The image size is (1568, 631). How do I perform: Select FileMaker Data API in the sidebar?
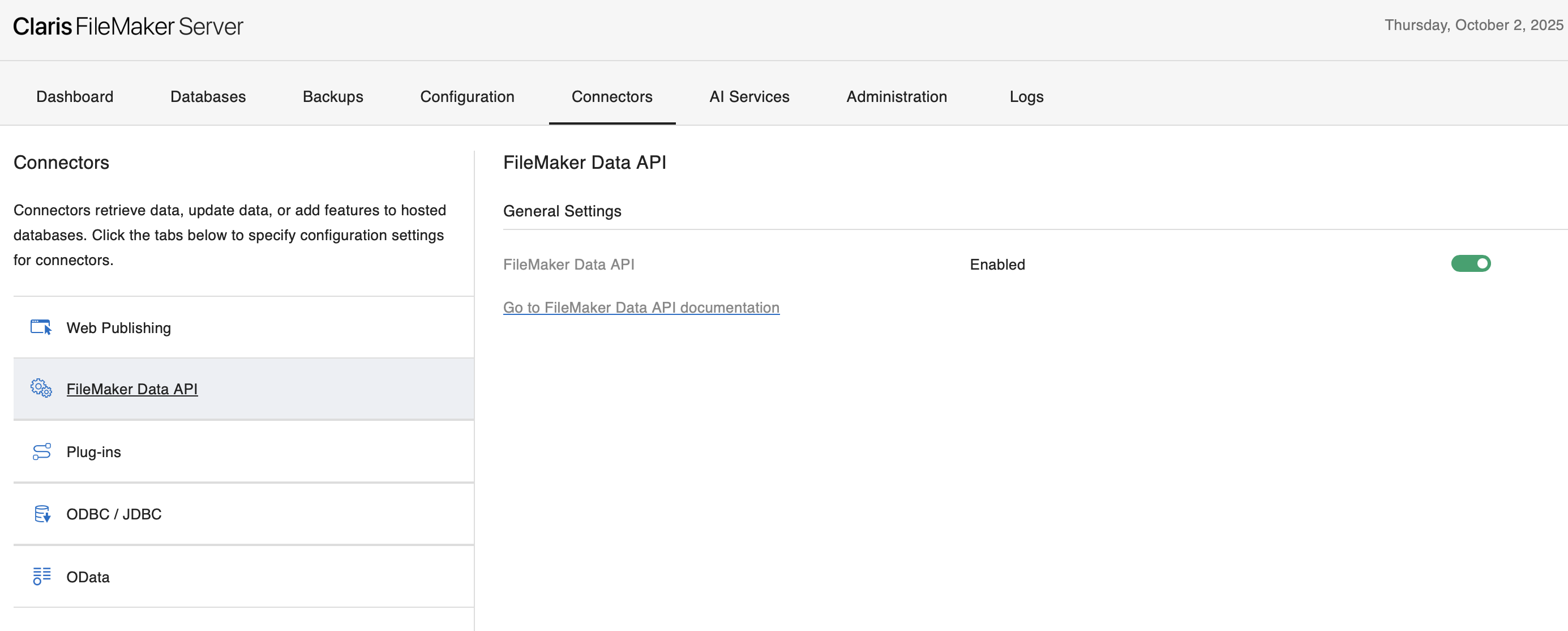[x=132, y=389]
